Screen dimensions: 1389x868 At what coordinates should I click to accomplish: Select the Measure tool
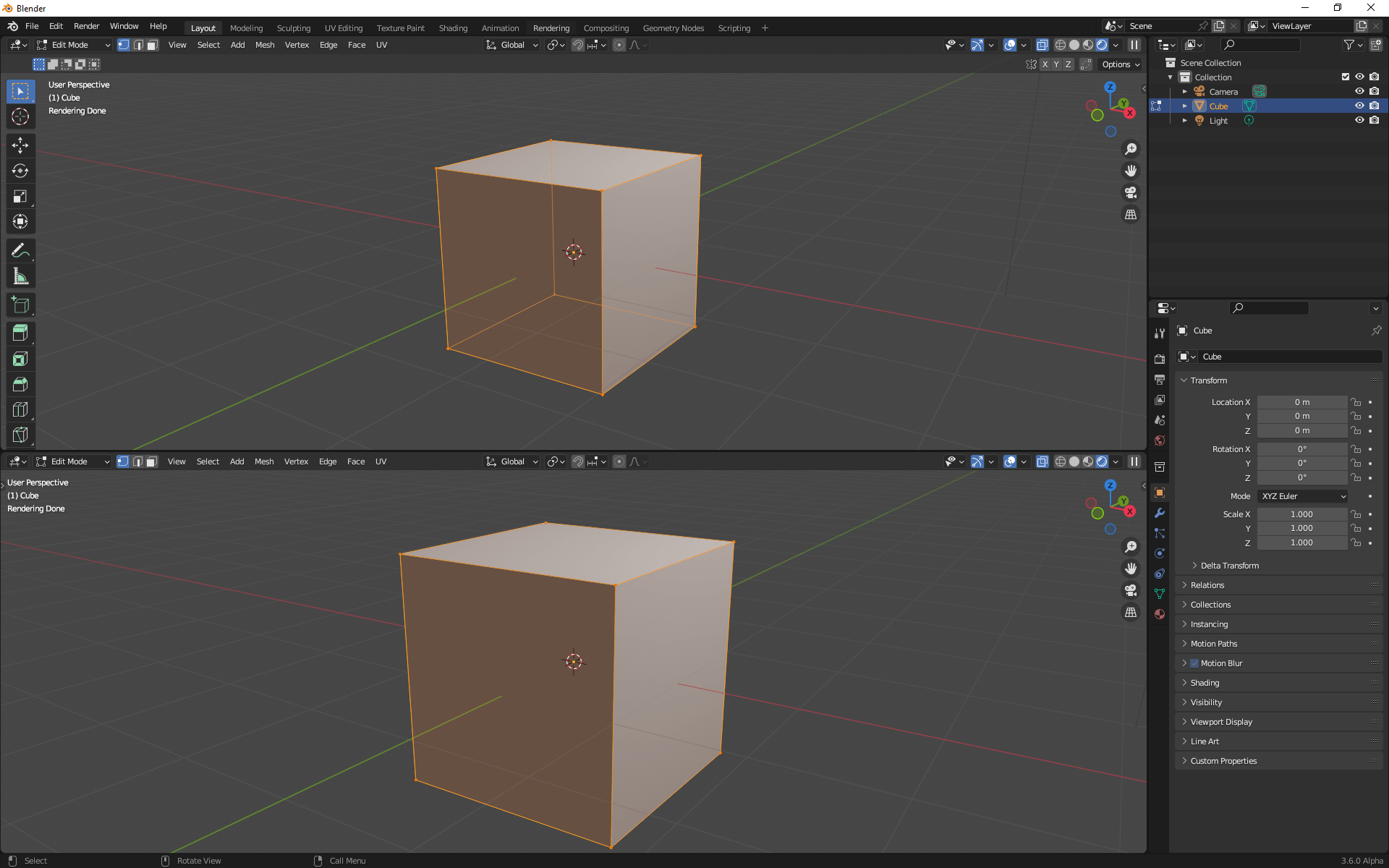(x=20, y=276)
